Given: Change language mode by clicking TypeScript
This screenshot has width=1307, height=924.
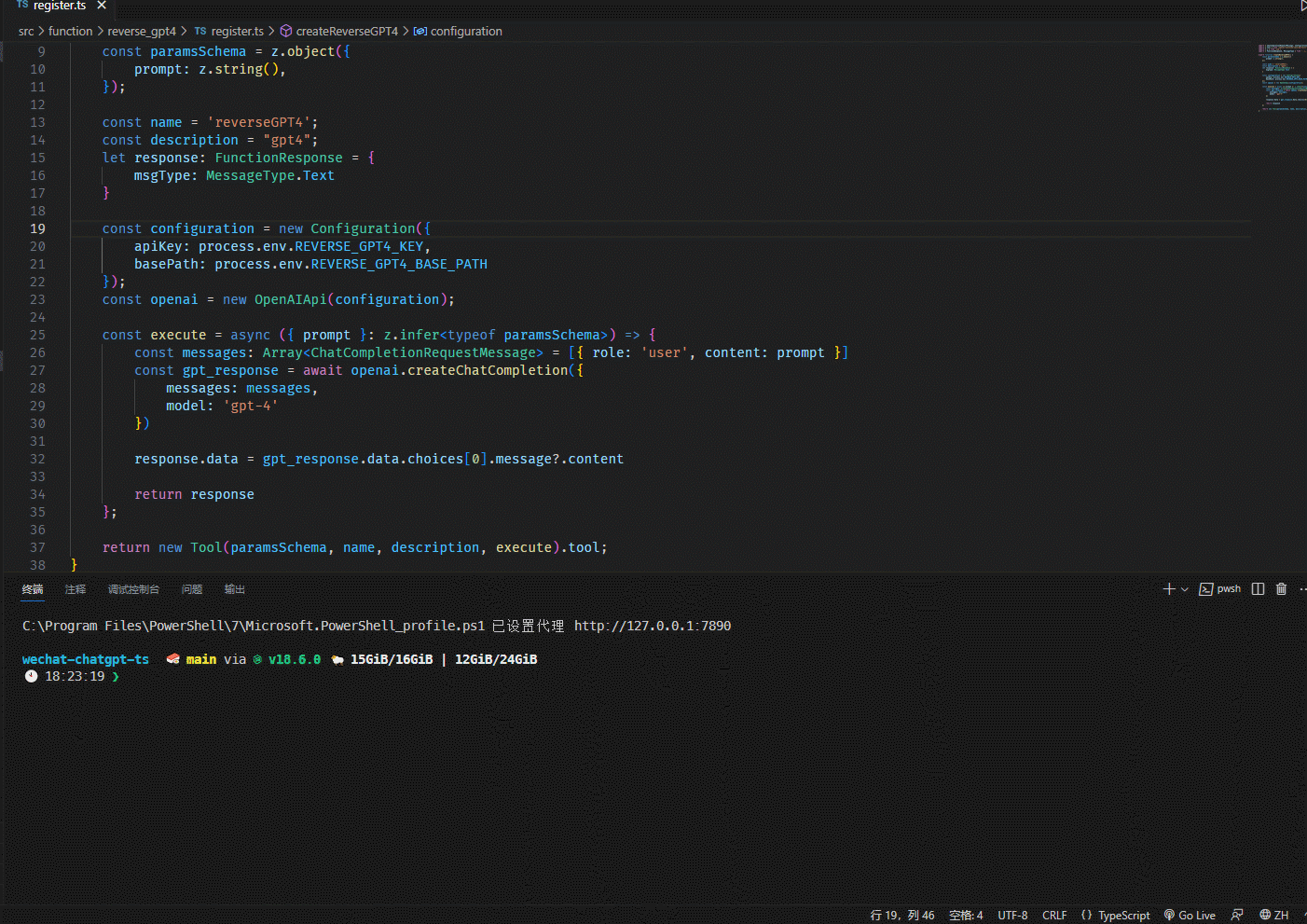Looking at the screenshot, I should point(1123,915).
